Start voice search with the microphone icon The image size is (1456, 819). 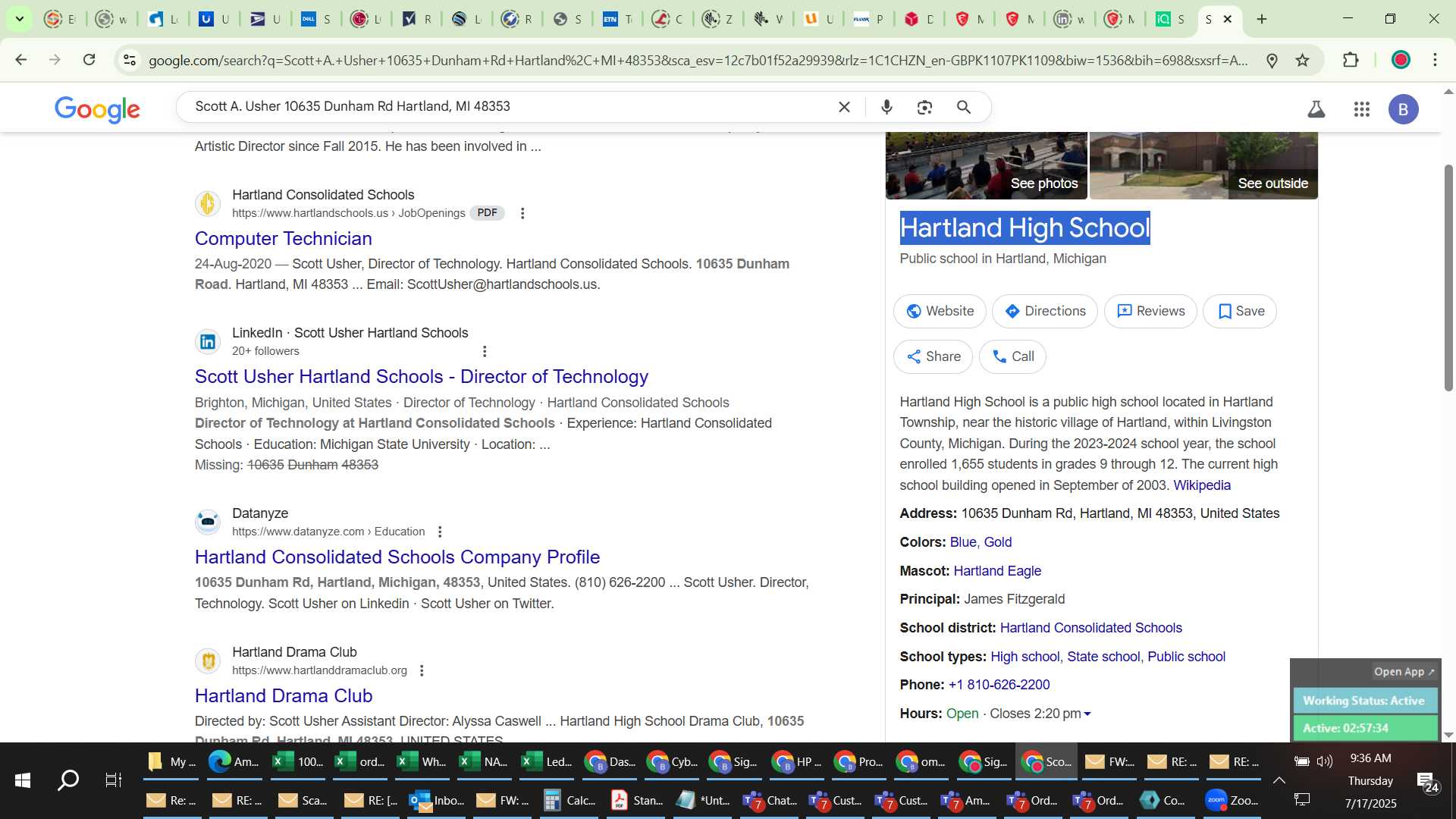point(886,107)
